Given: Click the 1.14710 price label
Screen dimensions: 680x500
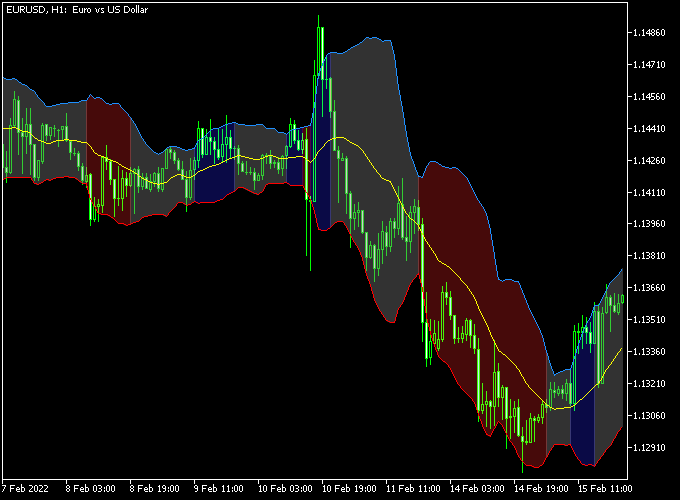Looking at the screenshot, I should (649, 65).
